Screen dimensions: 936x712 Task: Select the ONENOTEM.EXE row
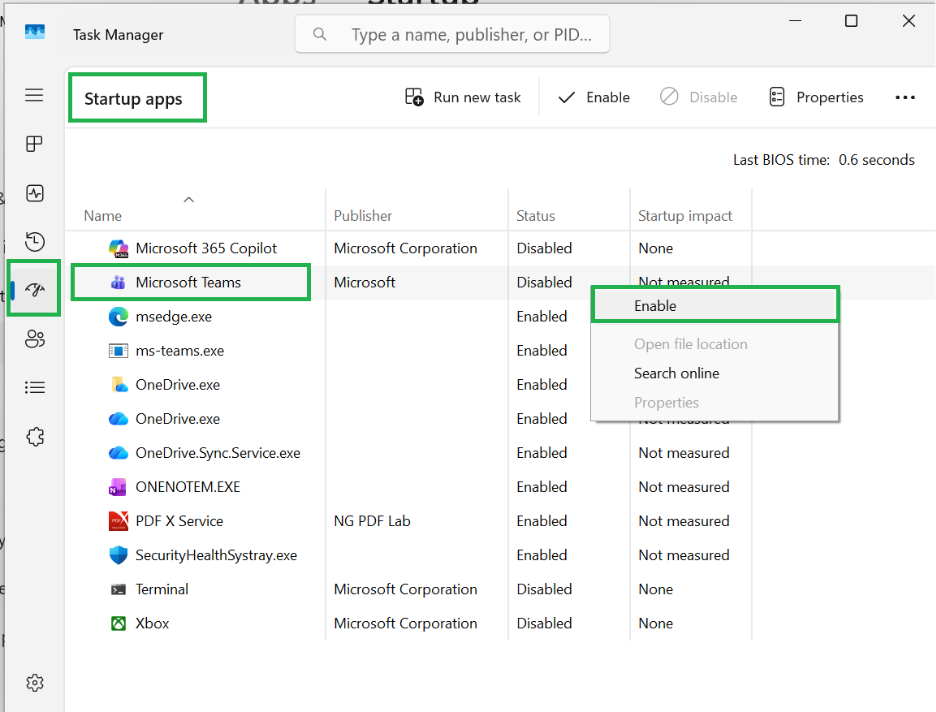coord(408,487)
